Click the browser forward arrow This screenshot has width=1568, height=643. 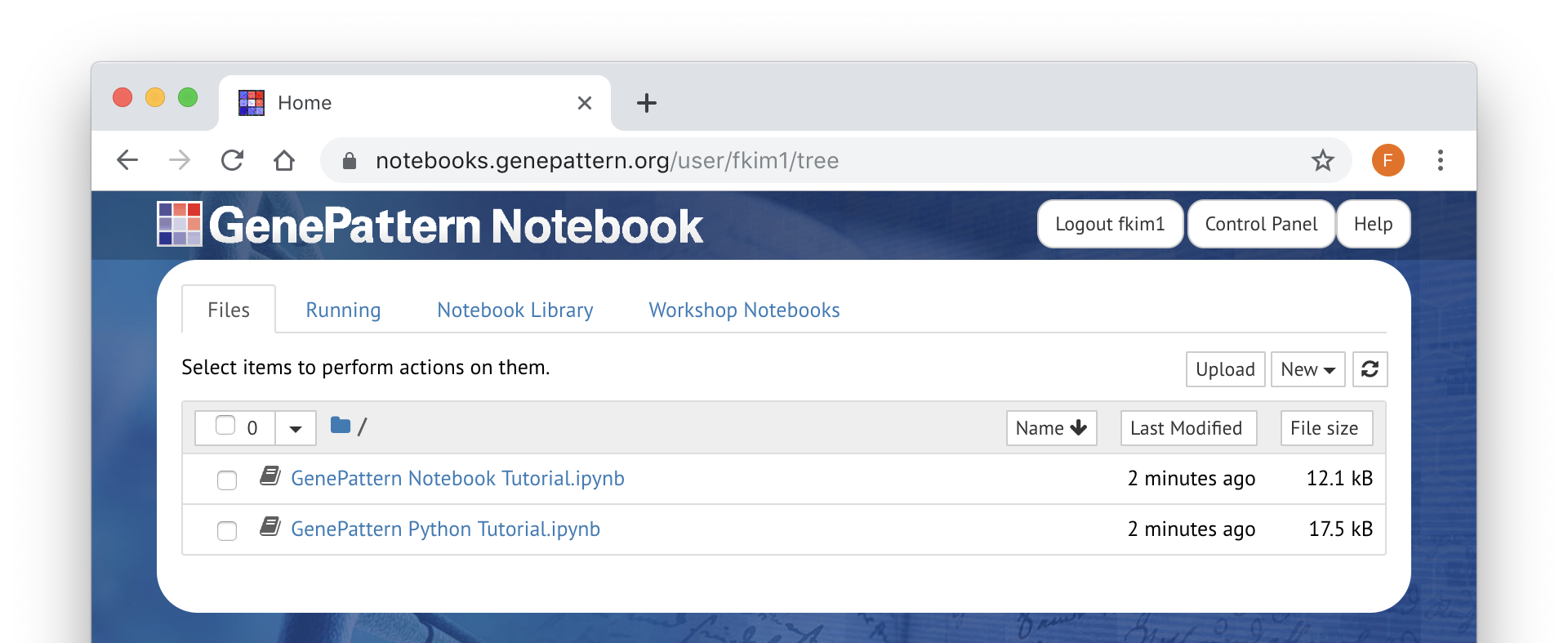(x=180, y=160)
